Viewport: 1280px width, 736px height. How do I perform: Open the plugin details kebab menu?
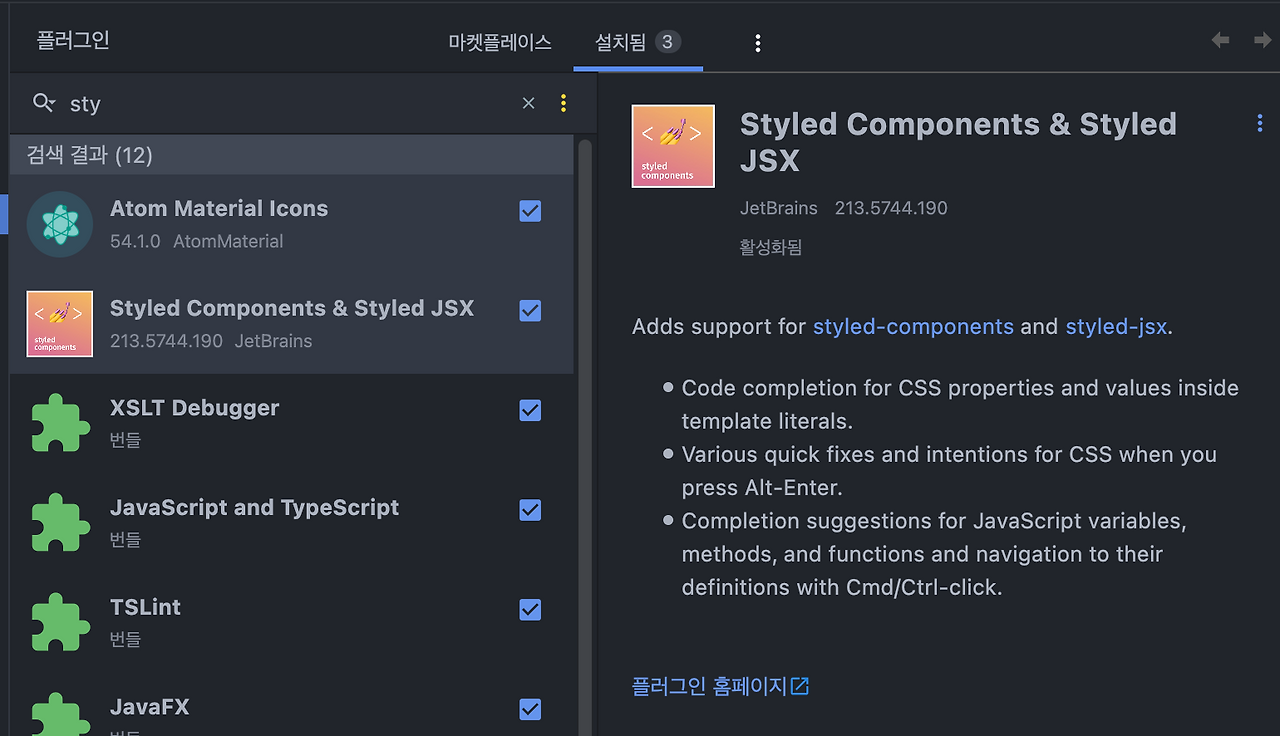[x=1259, y=123]
